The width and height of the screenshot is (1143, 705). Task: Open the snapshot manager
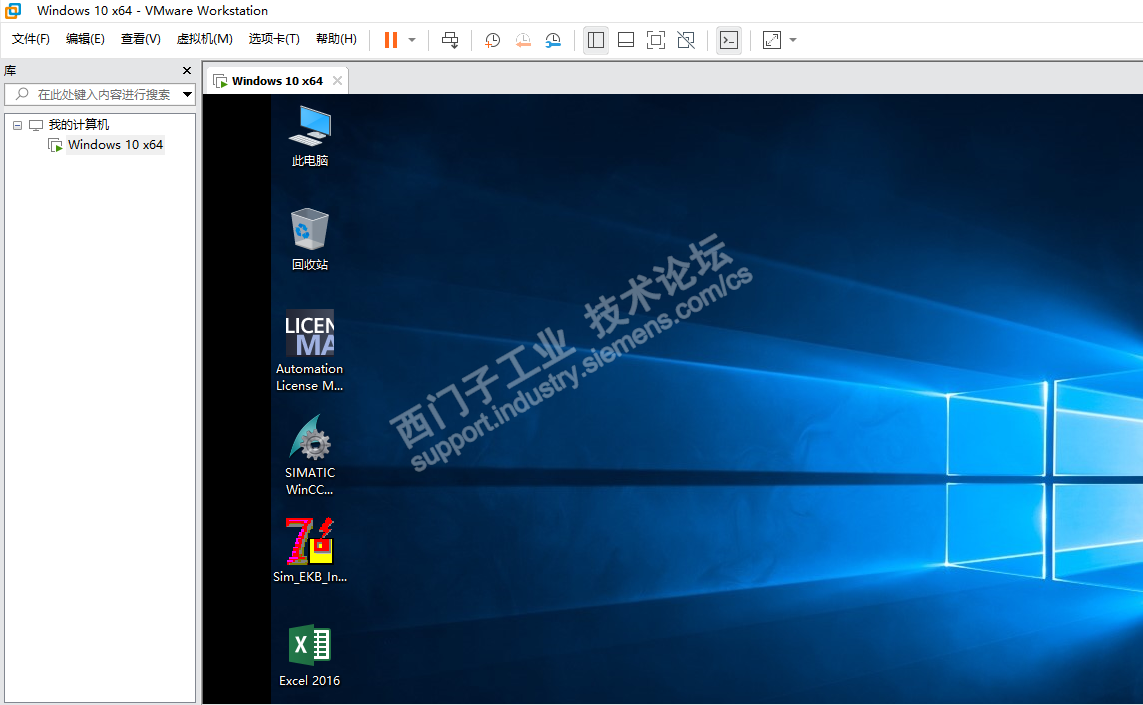click(x=553, y=40)
